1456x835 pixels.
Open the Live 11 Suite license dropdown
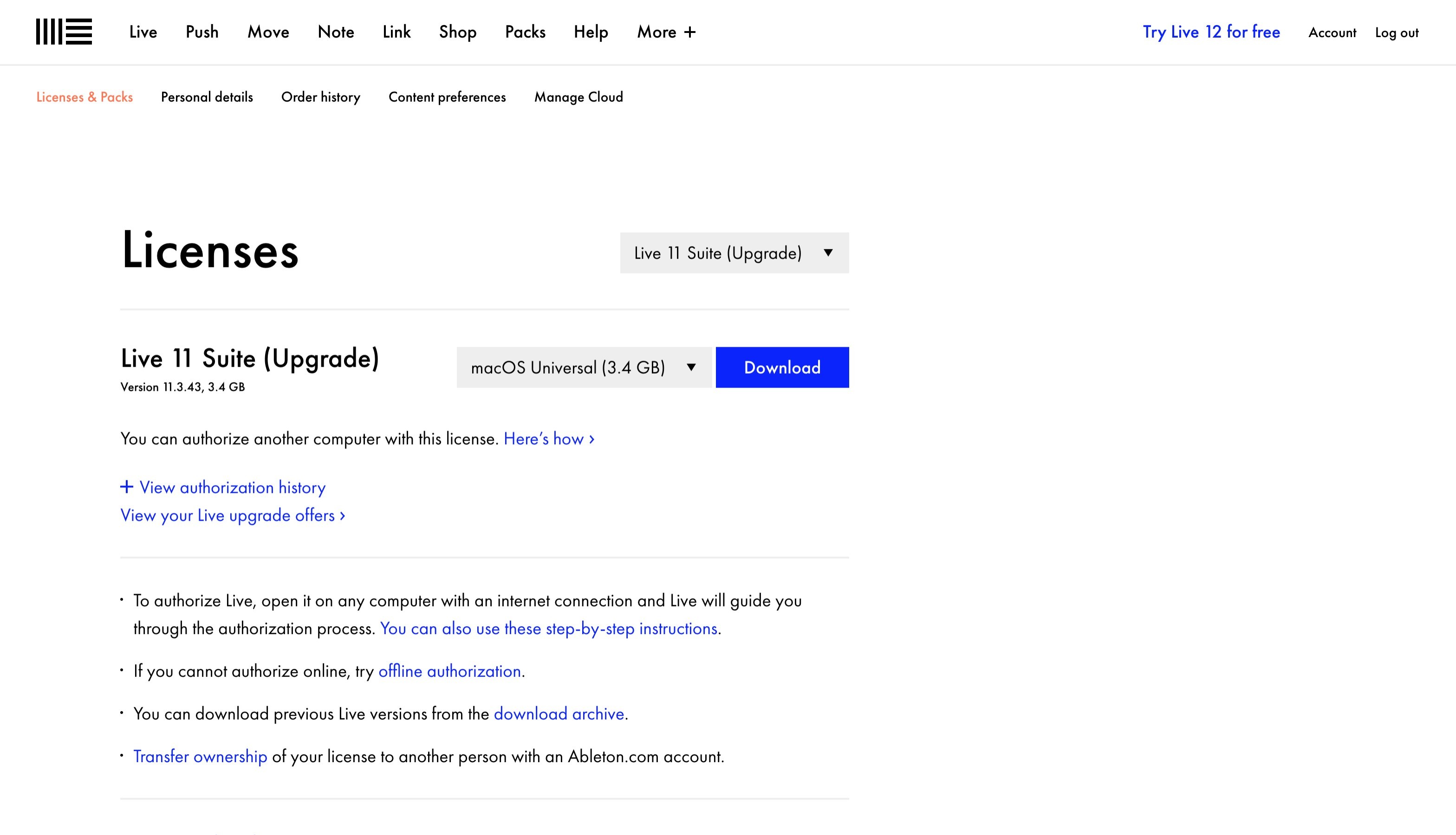pos(734,253)
